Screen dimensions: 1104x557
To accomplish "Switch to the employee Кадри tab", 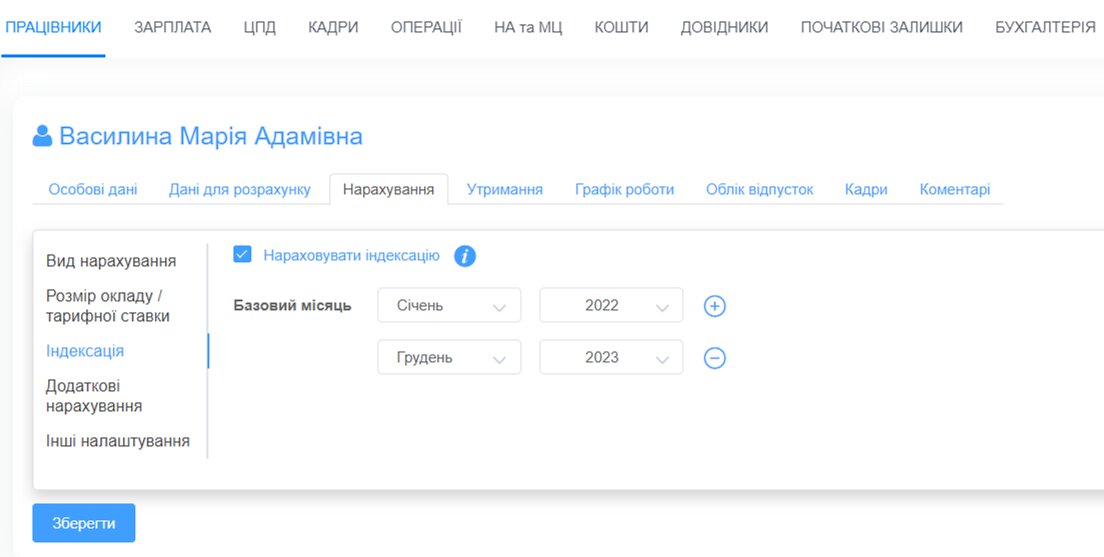I will coord(866,189).
